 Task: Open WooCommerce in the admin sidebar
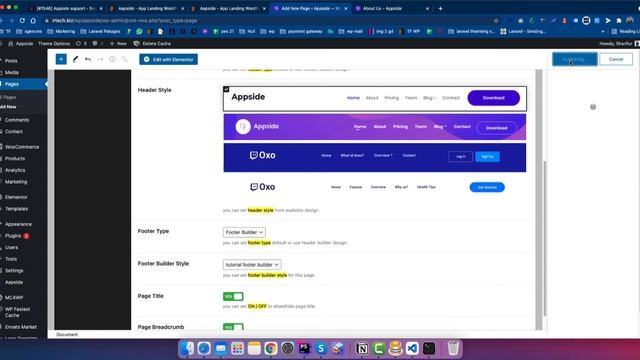(22, 147)
